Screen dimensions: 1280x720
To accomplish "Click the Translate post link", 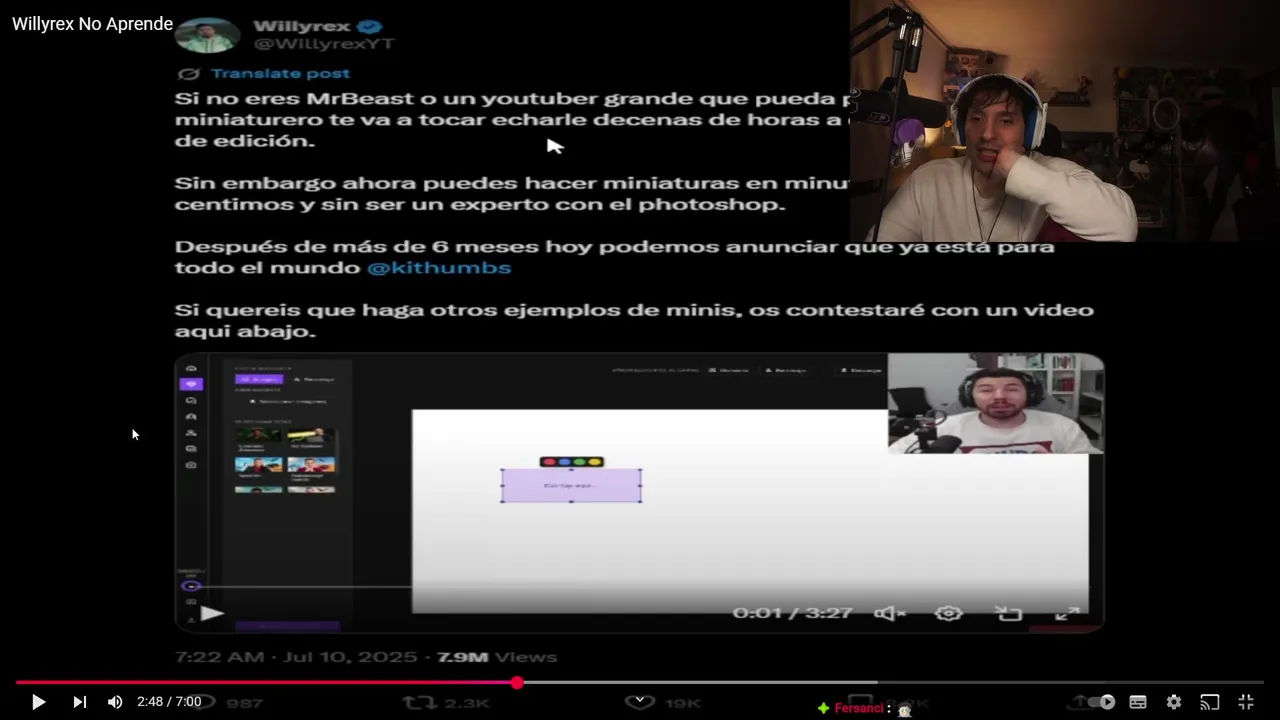I will coord(280,73).
